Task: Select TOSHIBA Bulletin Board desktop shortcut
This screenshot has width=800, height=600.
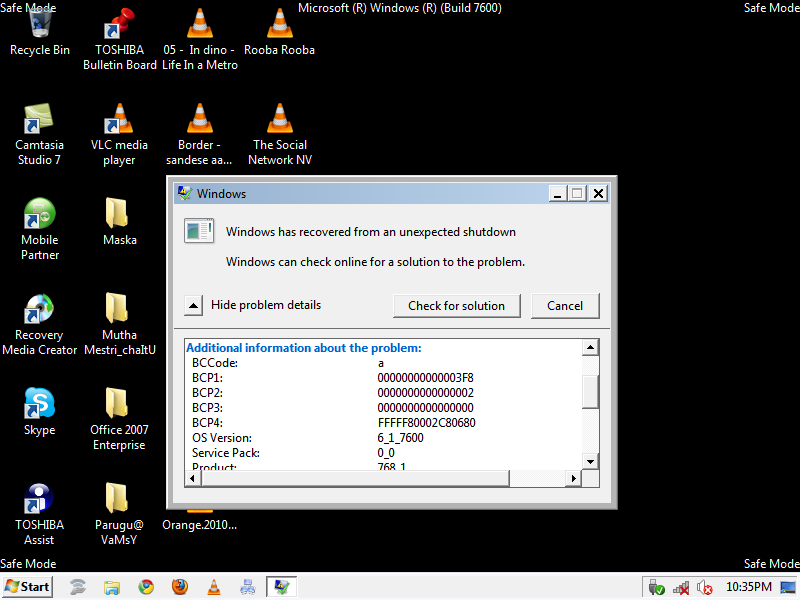Action: click(119, 39)
